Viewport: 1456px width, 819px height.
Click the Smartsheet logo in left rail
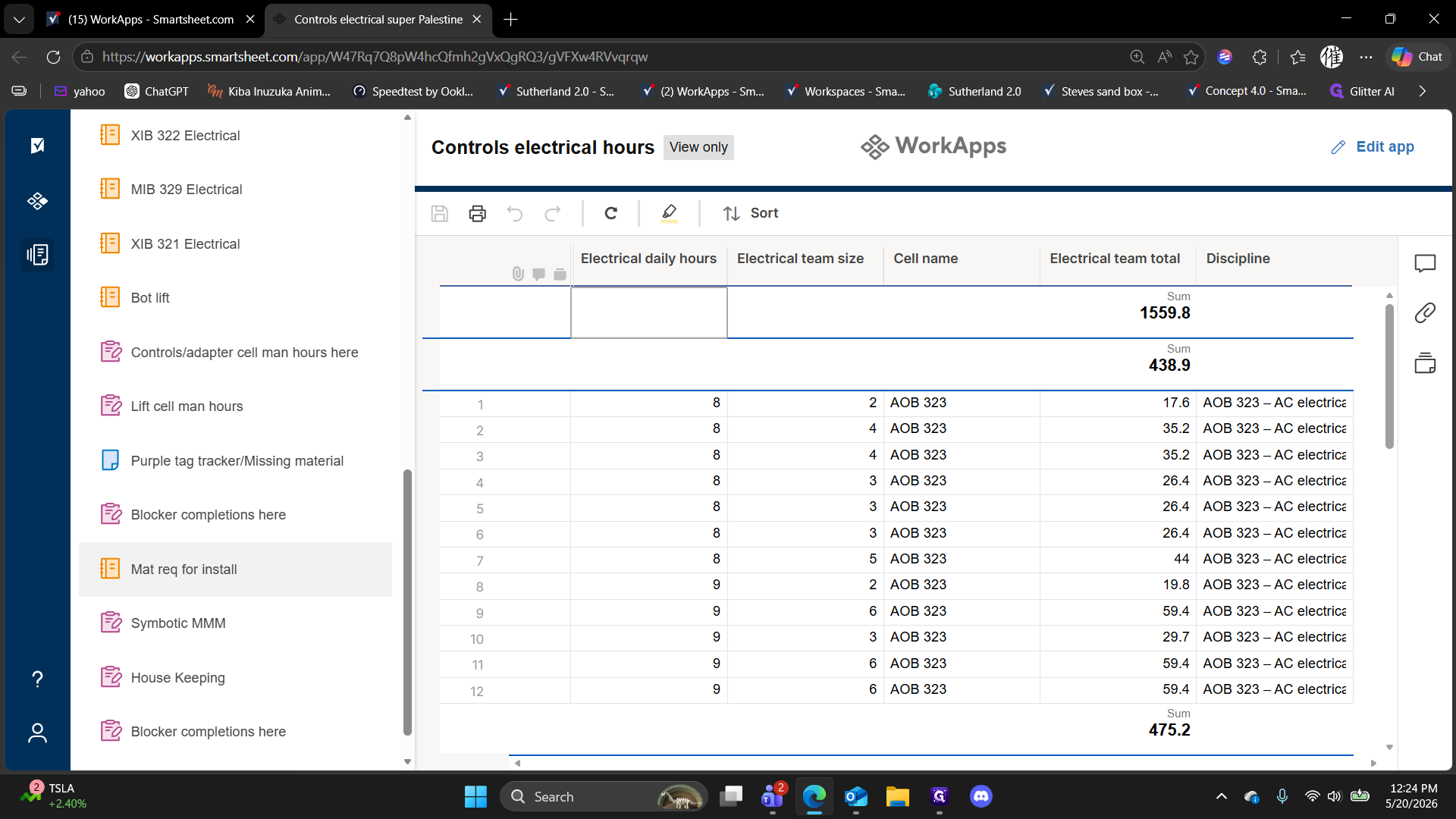click(37, 146)
